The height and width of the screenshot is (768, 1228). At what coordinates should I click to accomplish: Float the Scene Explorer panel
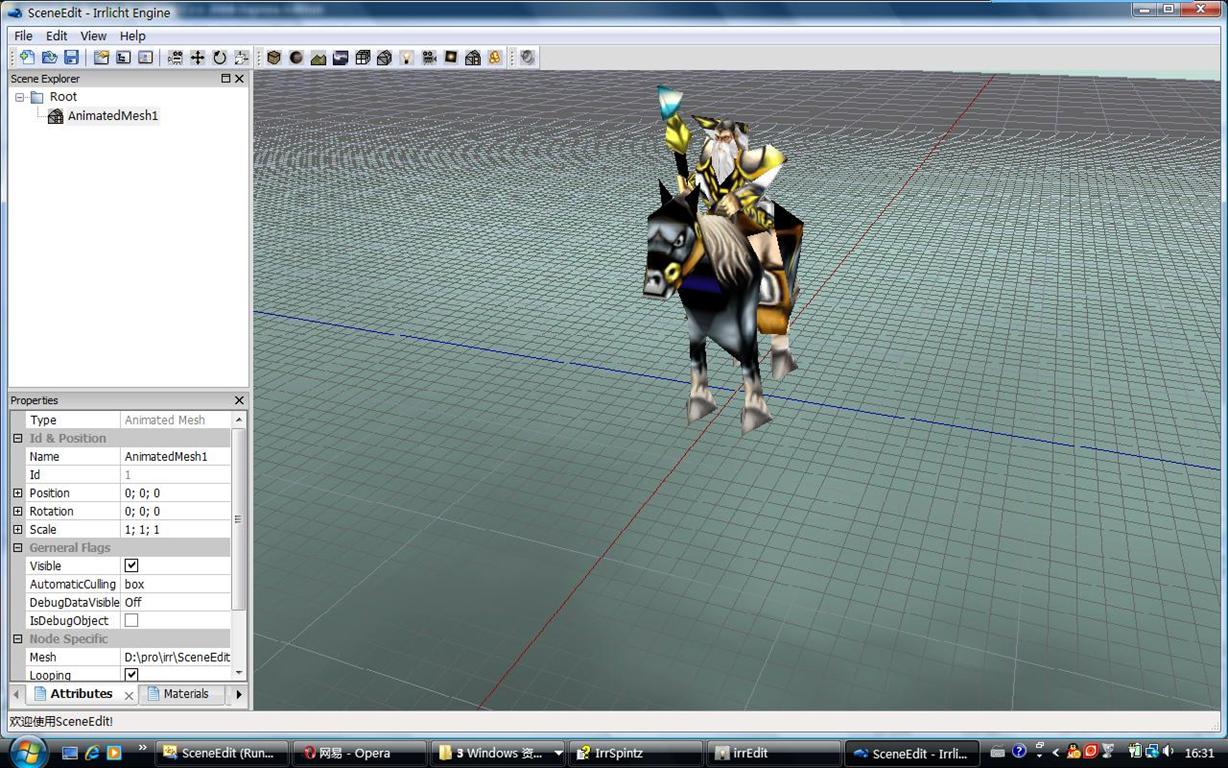click(x=226, y=79)
